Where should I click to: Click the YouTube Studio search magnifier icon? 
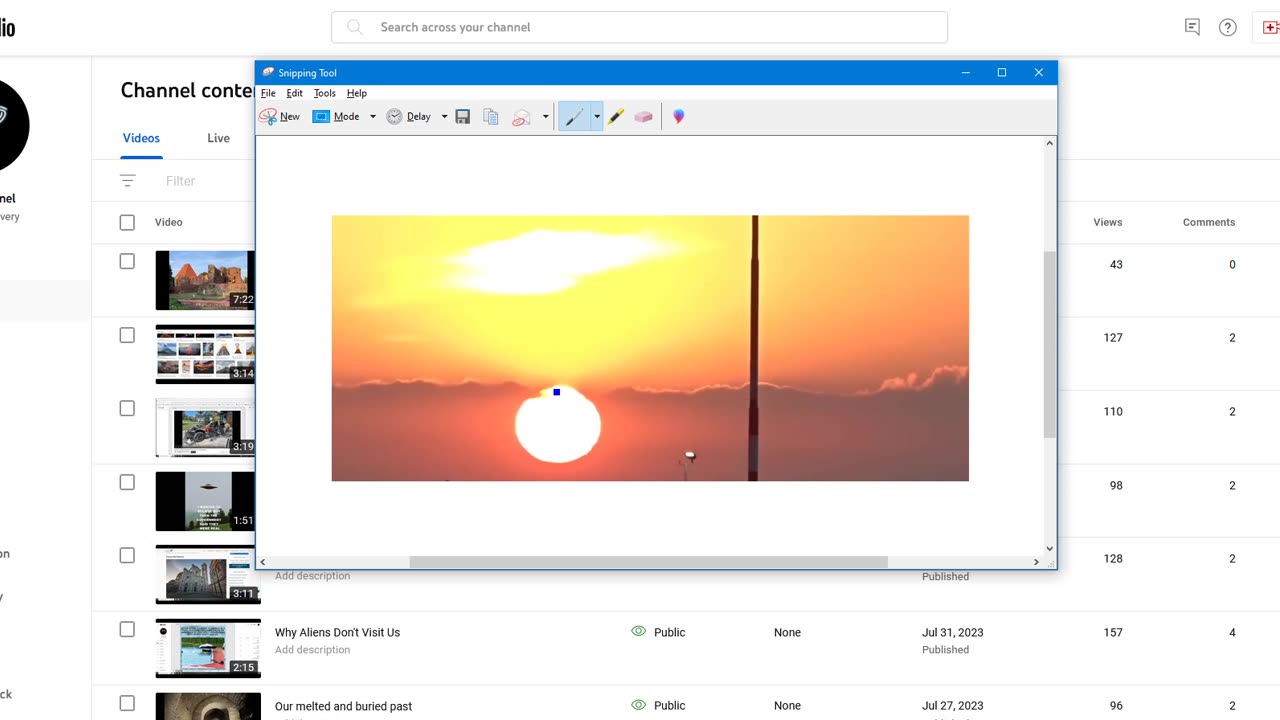point(355,27)
